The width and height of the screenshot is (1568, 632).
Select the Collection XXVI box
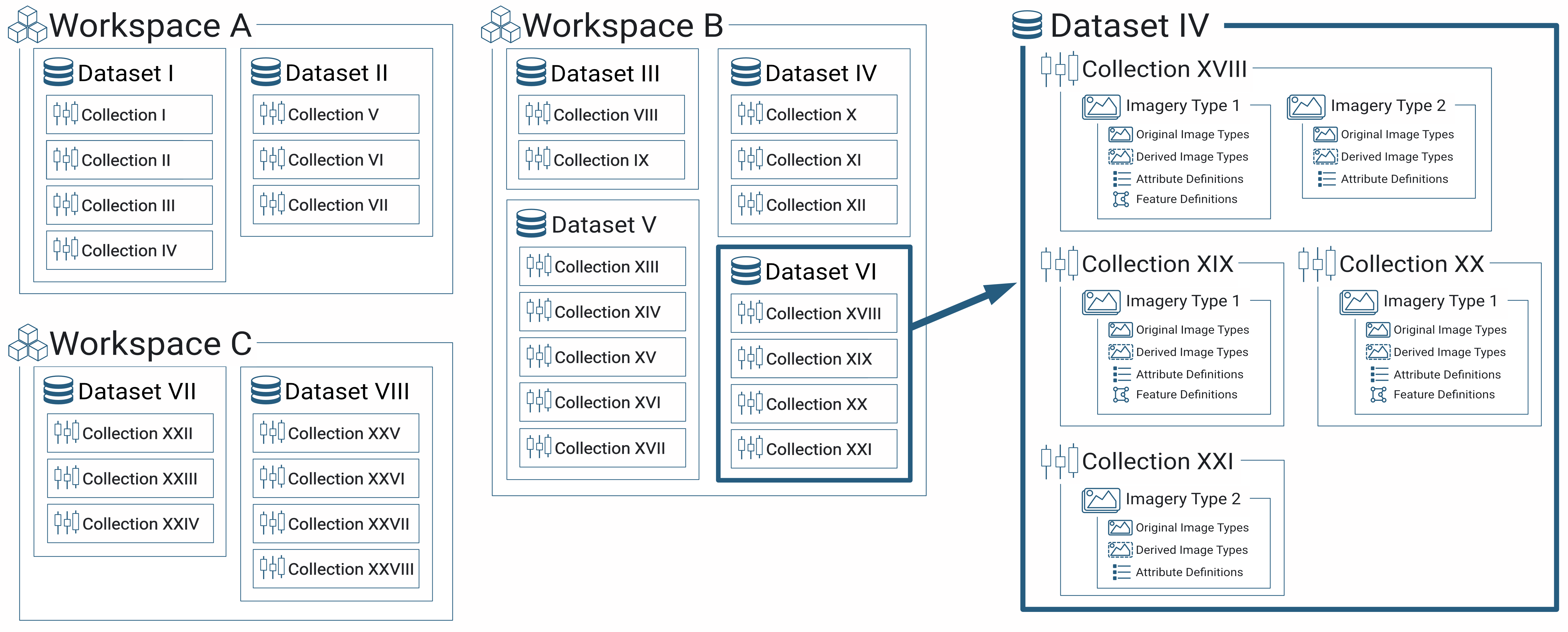tap(336, 478)
